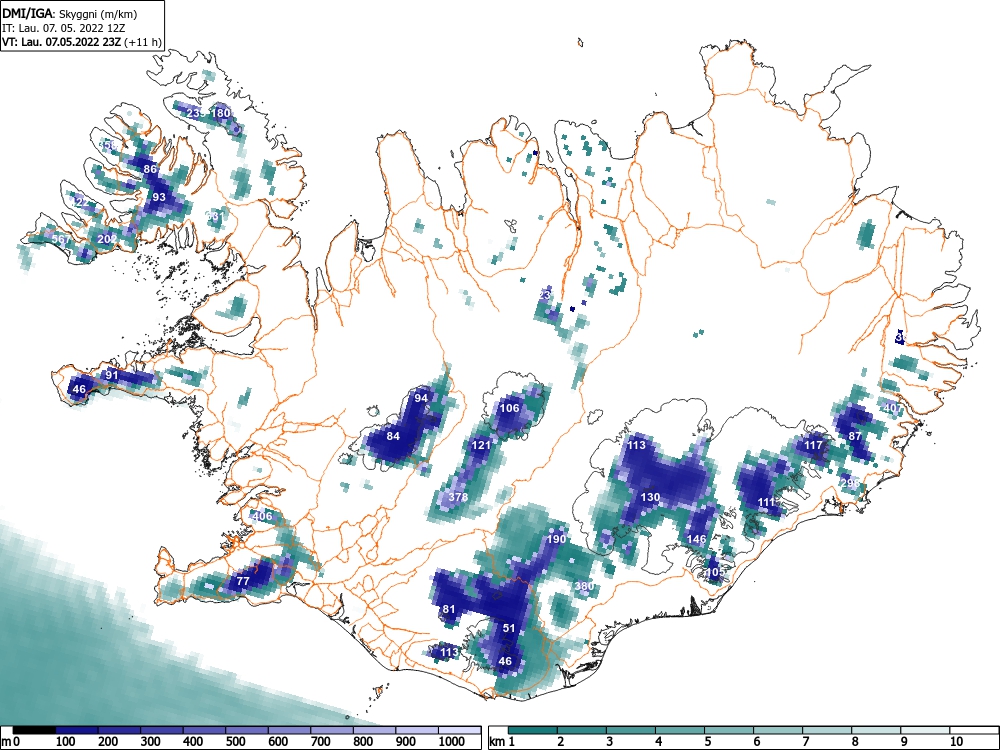Click the teal swatch between km 5 and 6

pos(729,730)
